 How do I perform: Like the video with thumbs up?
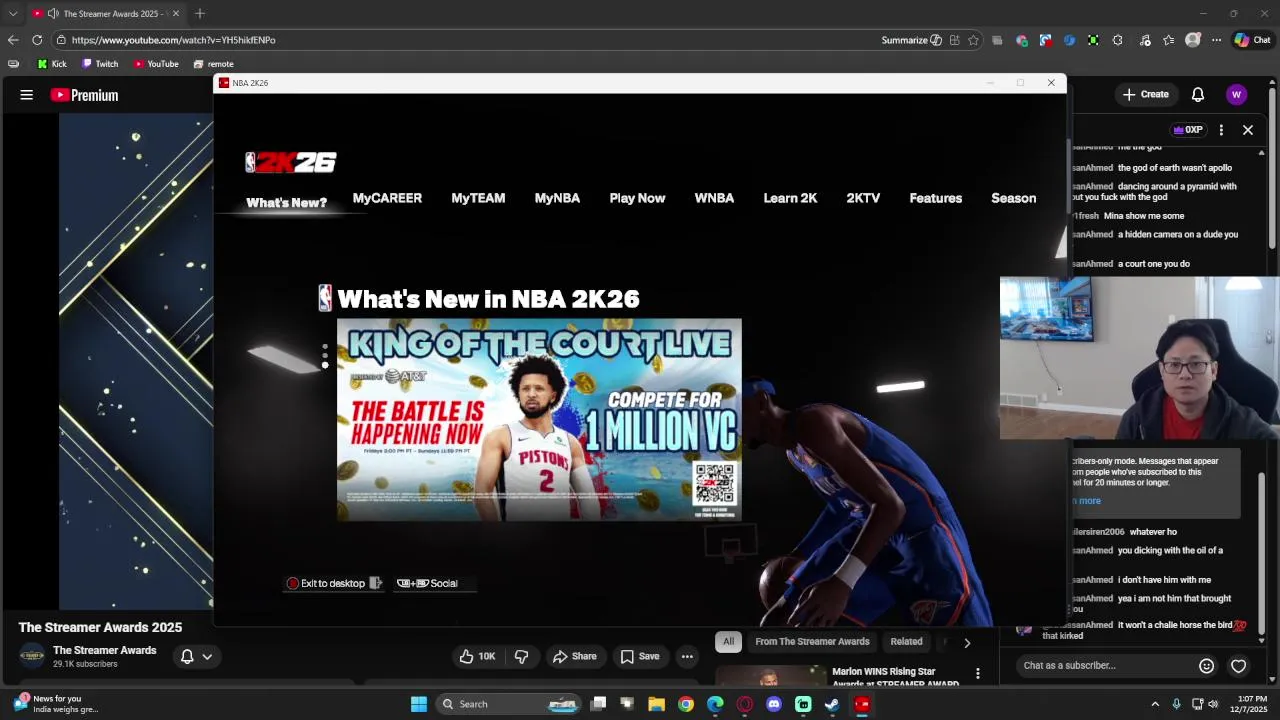pyautogui.click(x=477, y=656)
